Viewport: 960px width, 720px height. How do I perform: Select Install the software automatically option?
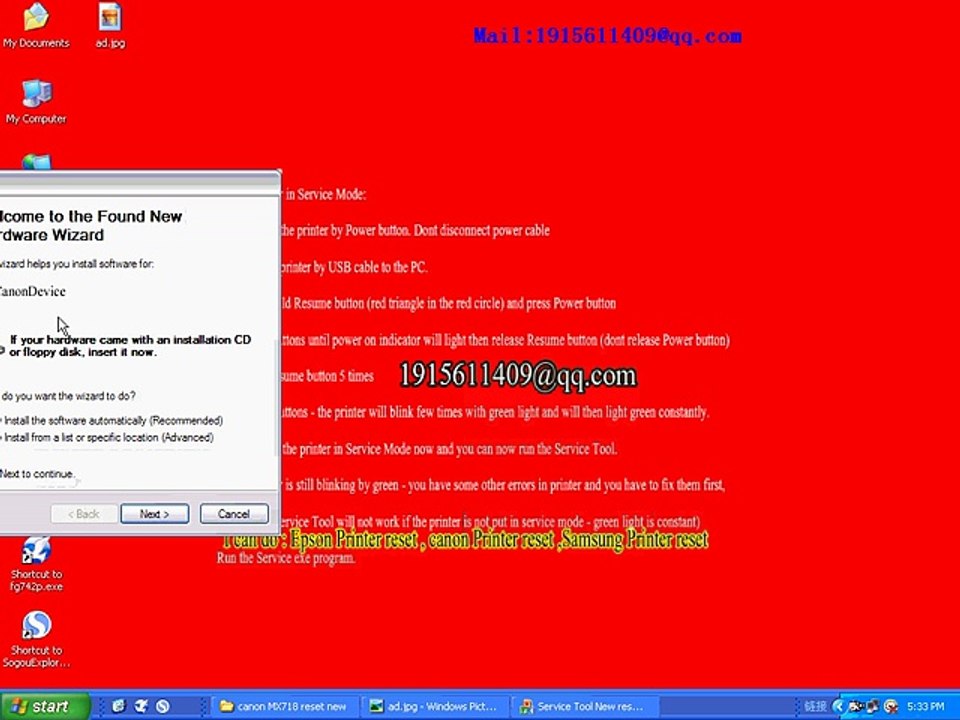[112, 421]
